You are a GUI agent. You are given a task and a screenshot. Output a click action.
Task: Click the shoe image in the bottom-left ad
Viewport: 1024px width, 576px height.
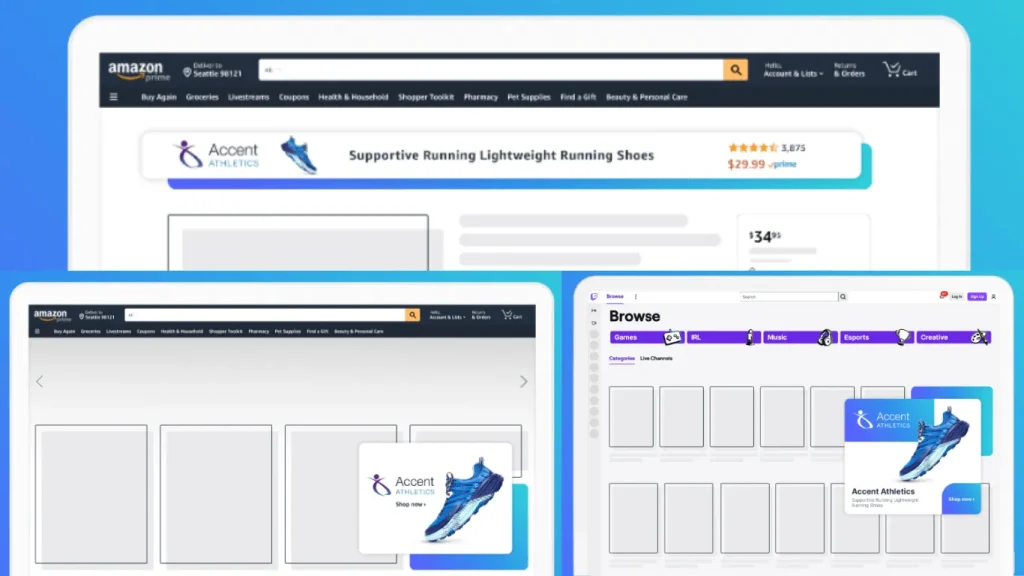pyautogui.click(x=465, y=500)
